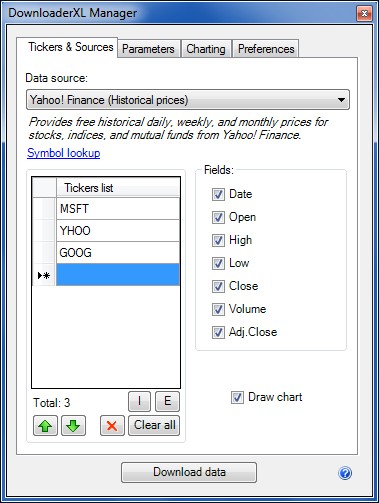Toggle the Close field checkbox
Image resolution: width=379 pixels, height=503 pixels.
click(x=218, y=286)
